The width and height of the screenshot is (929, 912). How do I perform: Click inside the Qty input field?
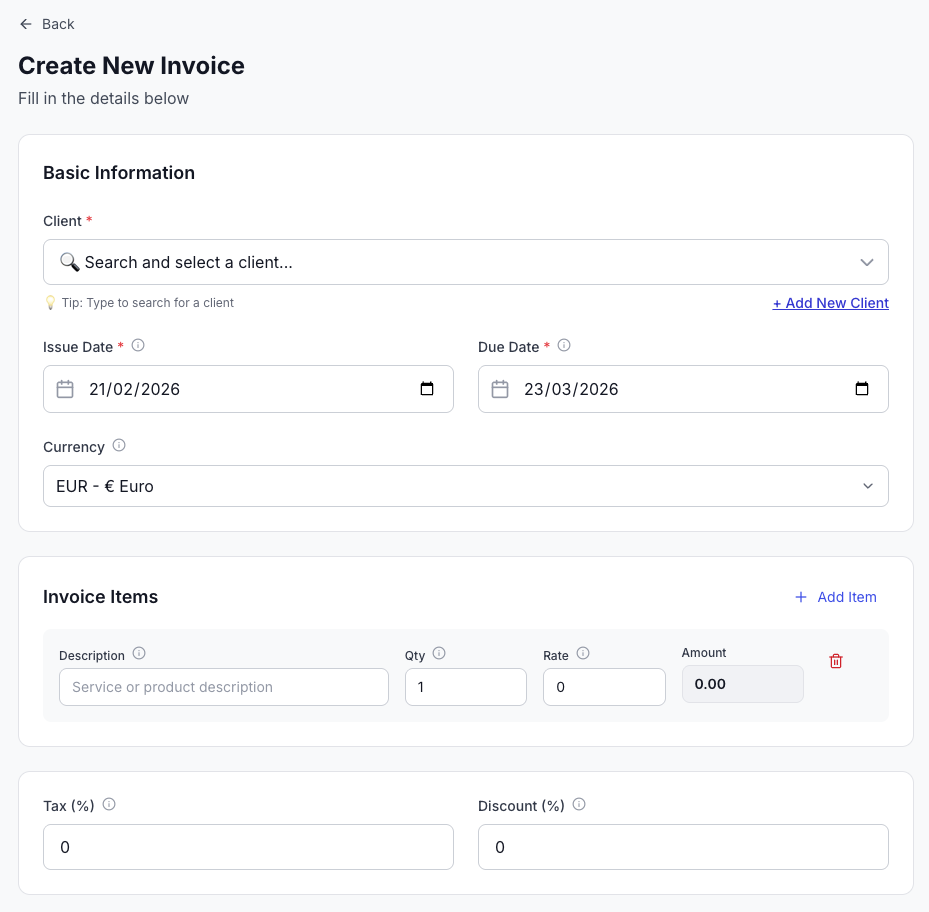(465, 686)
